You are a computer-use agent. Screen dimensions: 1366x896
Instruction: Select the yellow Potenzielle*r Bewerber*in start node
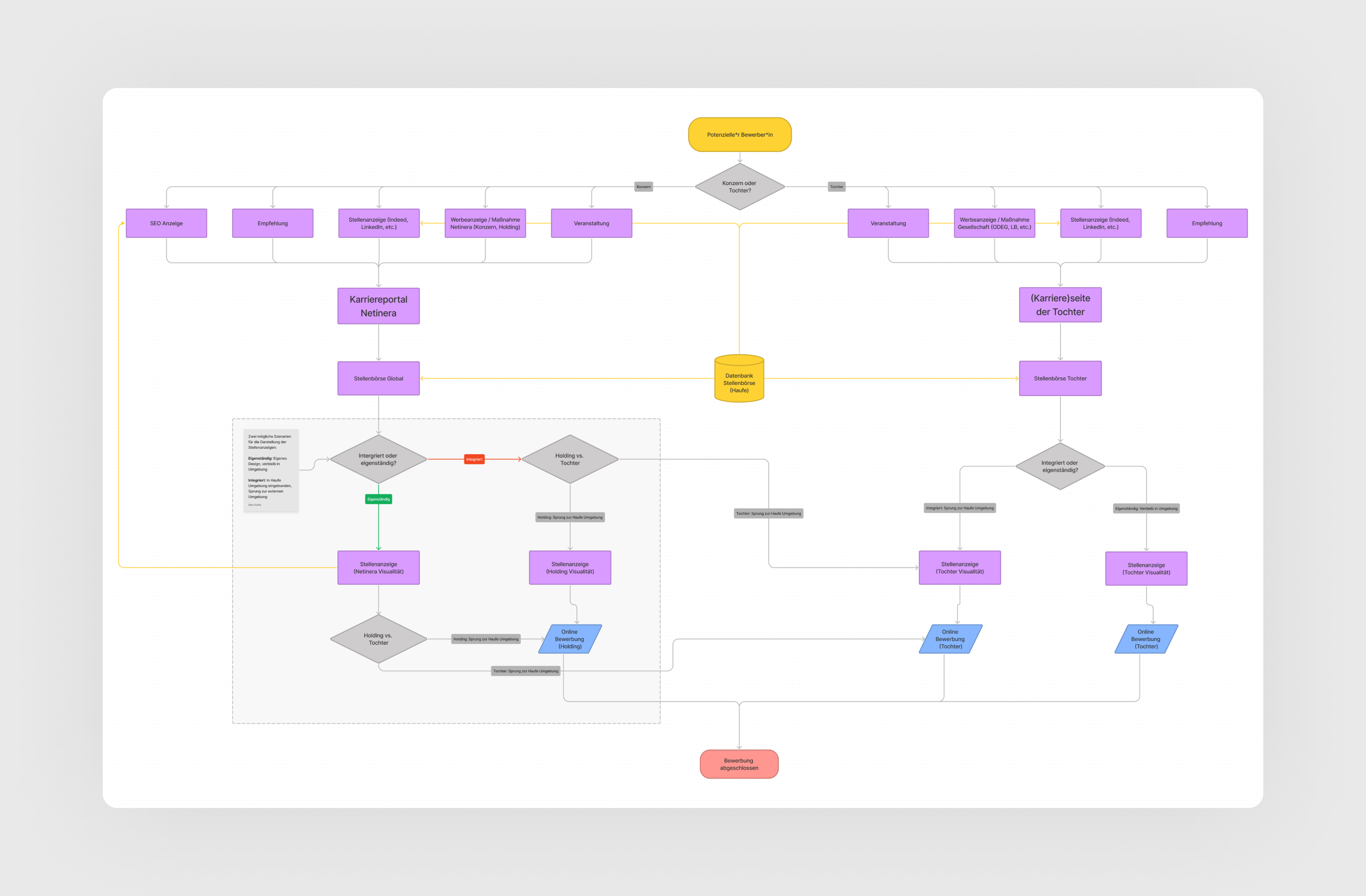(739, 135)
